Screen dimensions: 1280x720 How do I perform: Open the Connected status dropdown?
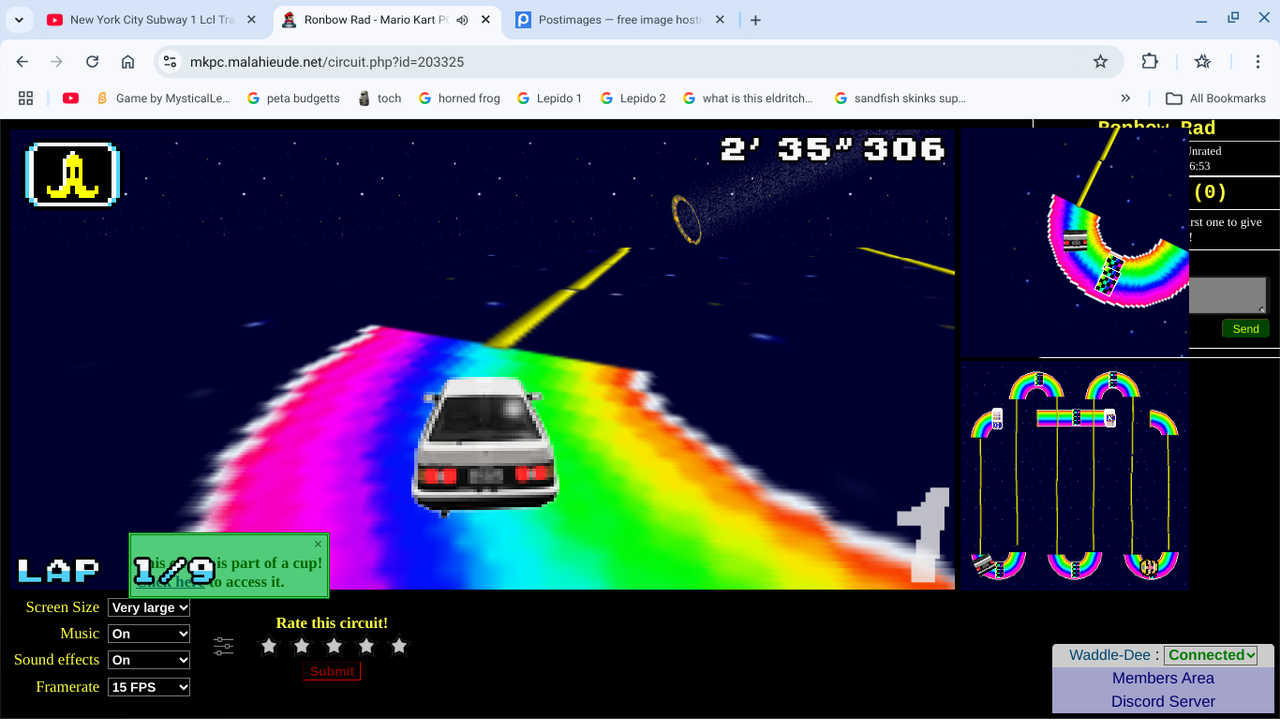point(1211,655)
